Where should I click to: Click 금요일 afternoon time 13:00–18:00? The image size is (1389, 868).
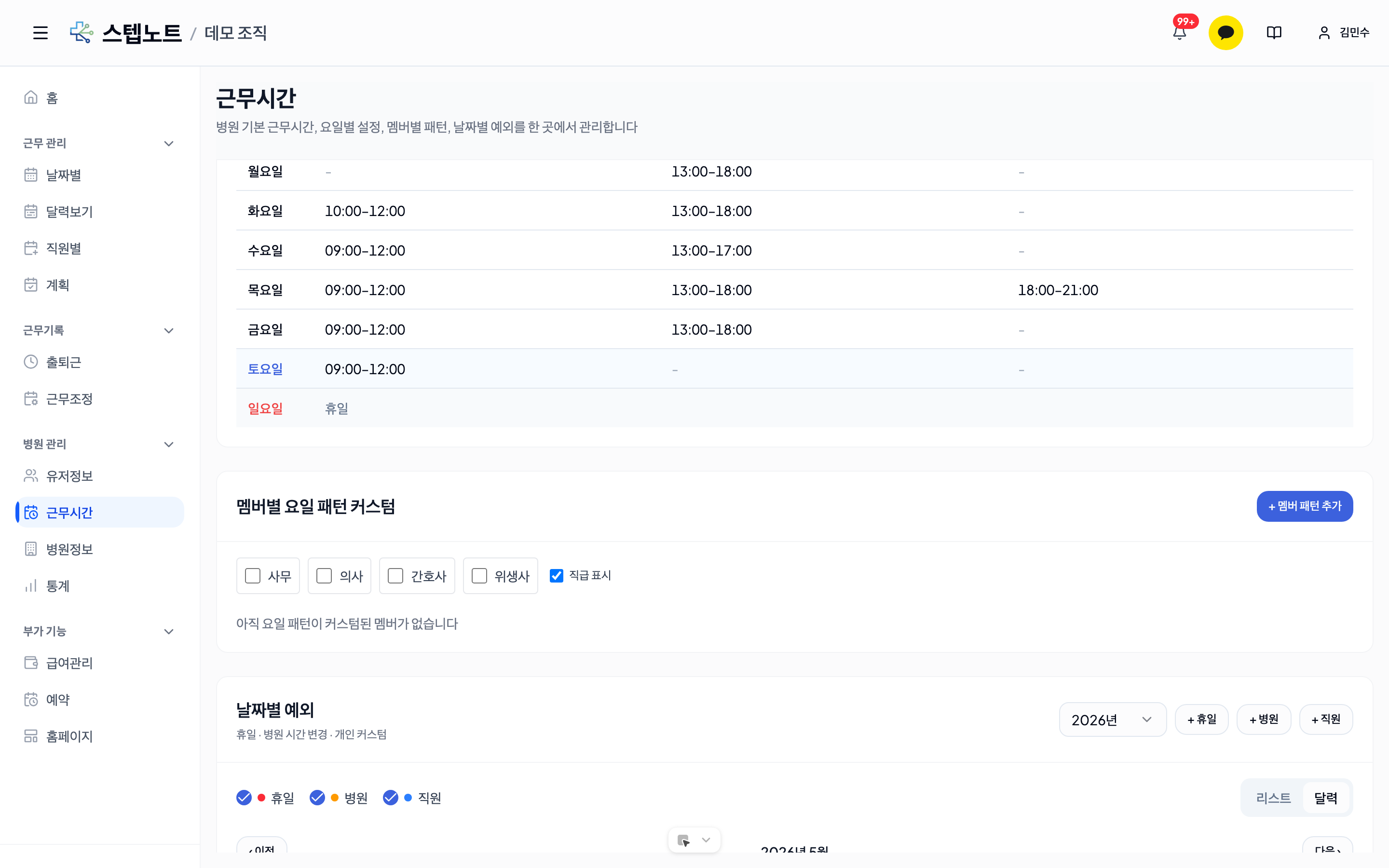click(712, 329)
